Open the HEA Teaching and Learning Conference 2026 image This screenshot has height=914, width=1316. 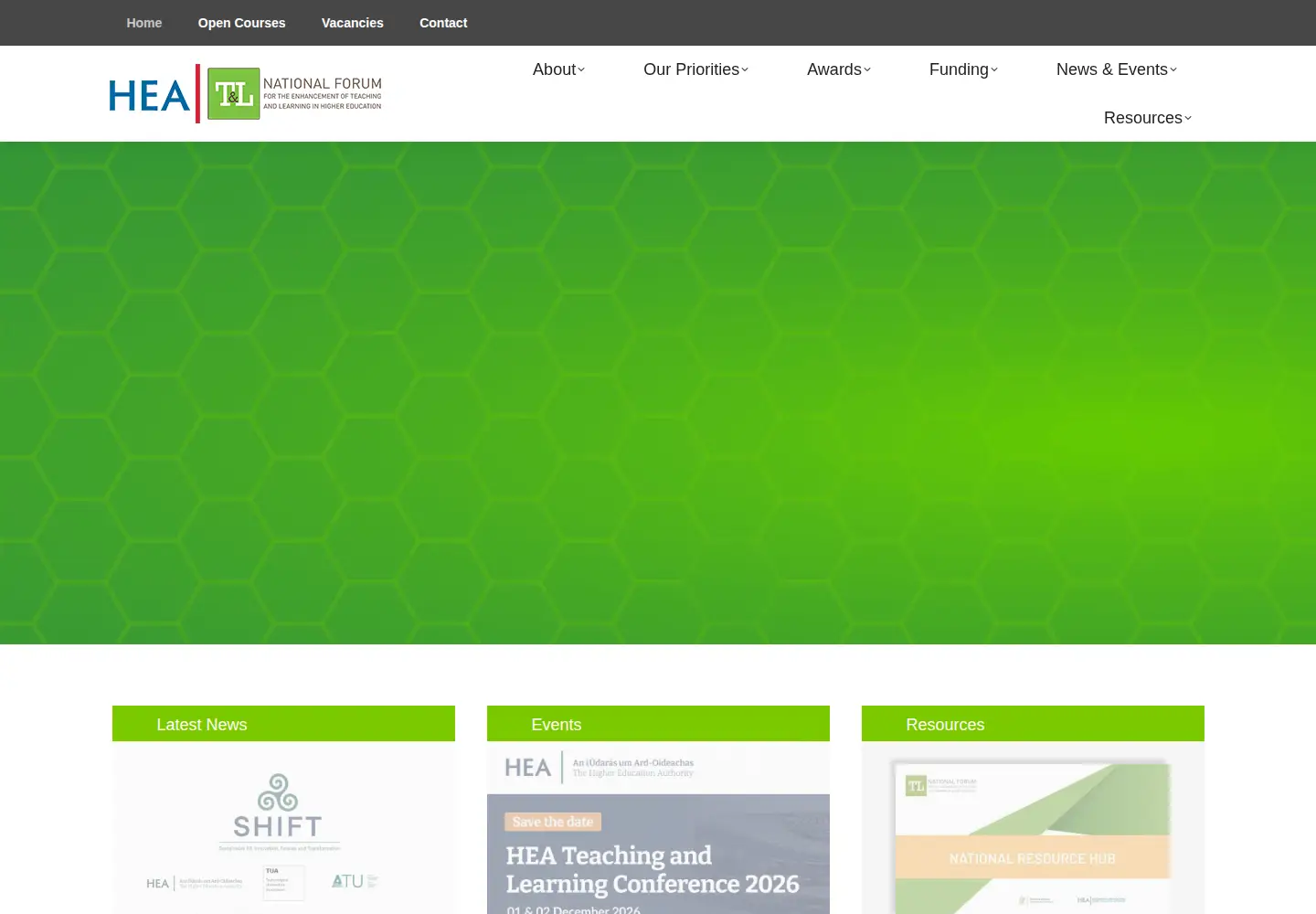click(x=658, y=828)
